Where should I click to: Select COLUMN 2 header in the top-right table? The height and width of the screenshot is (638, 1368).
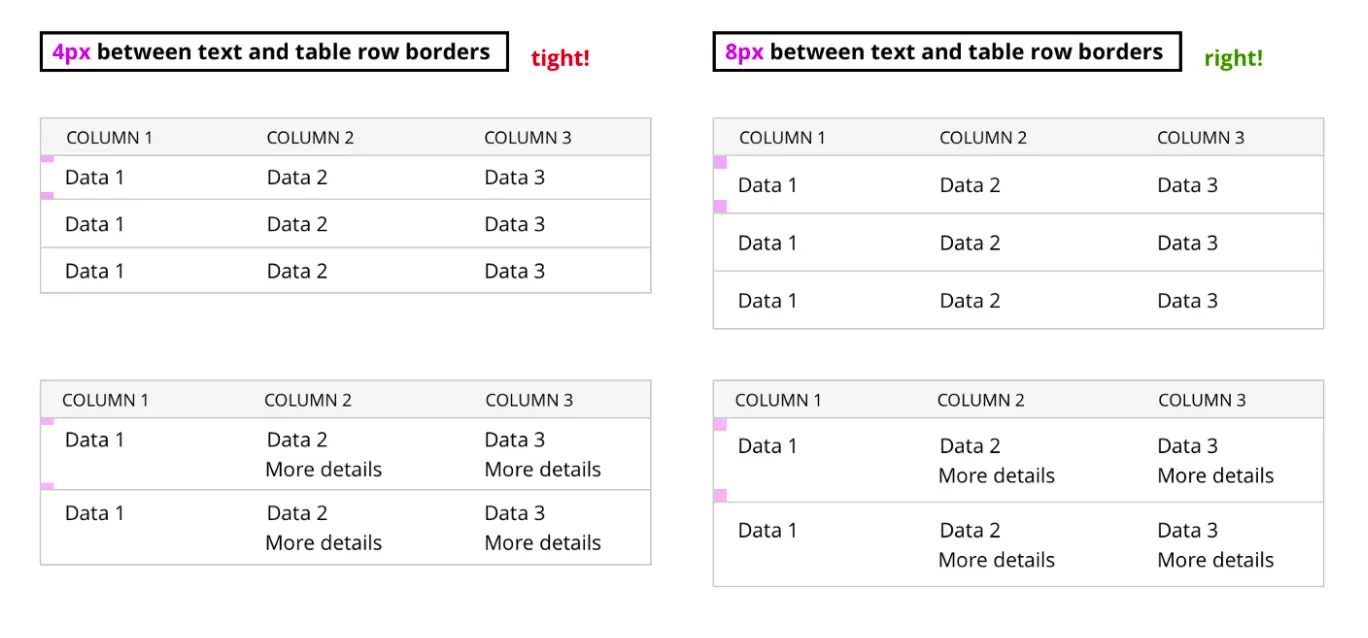click(983, 138)
